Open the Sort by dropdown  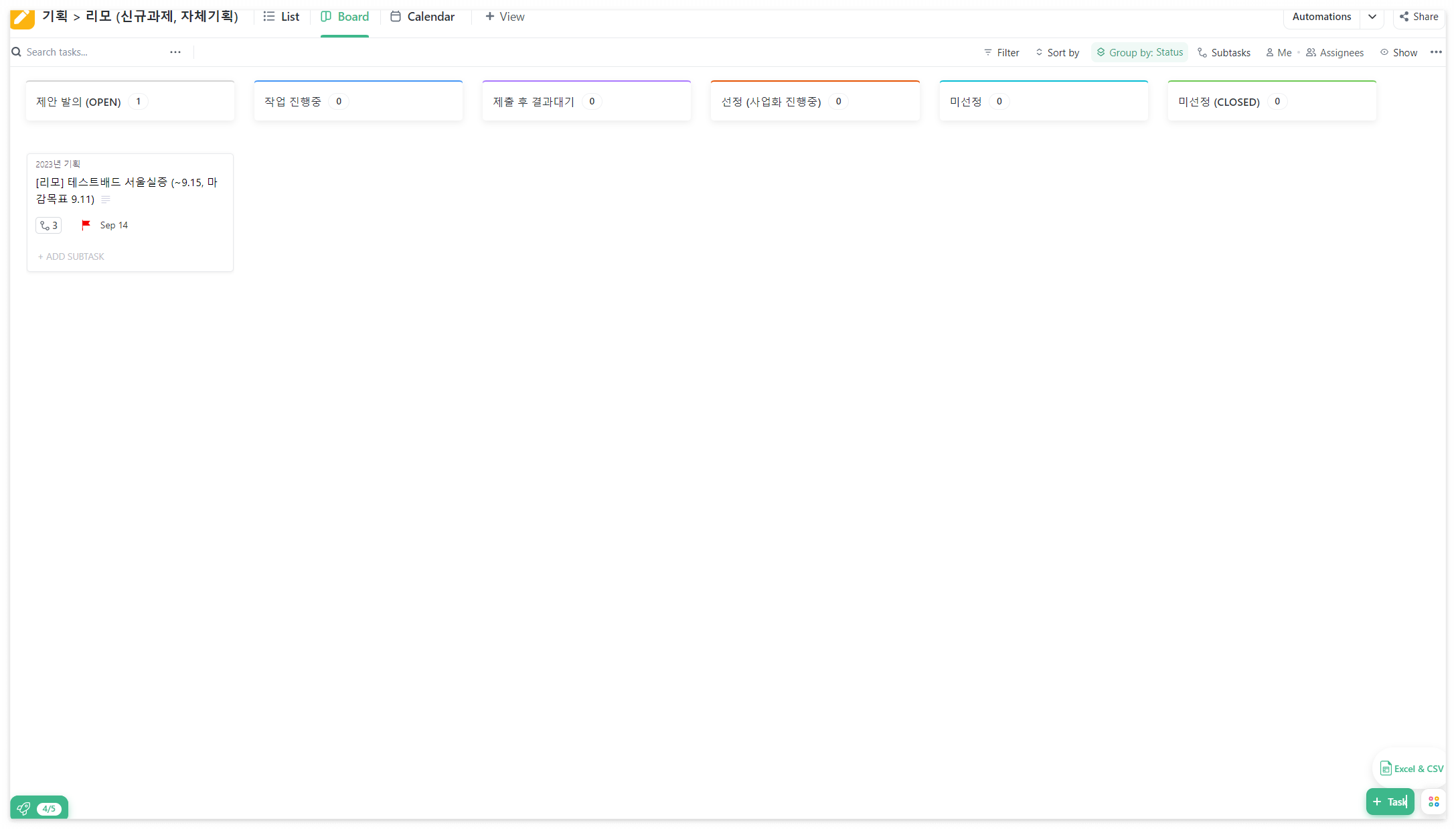(1057, 53)
